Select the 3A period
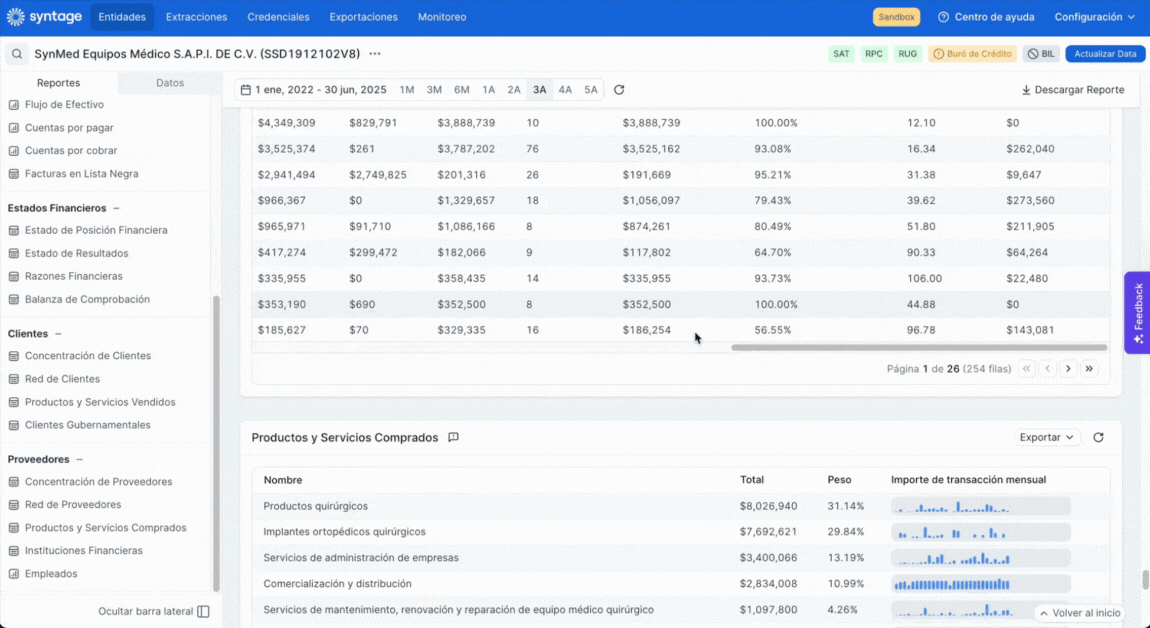 540,90
